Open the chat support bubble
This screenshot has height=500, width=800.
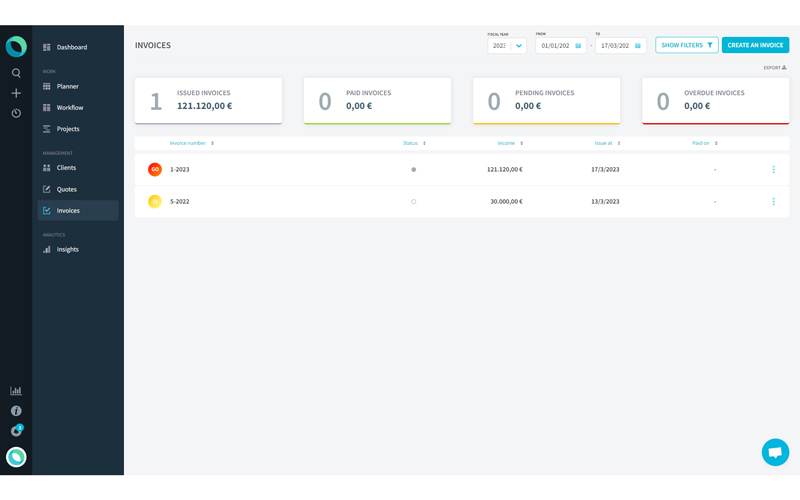pos(775,452)
